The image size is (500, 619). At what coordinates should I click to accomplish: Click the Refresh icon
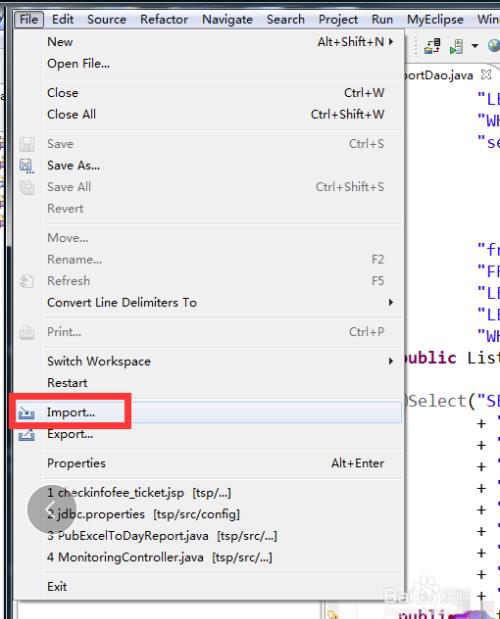click(26, 281)
